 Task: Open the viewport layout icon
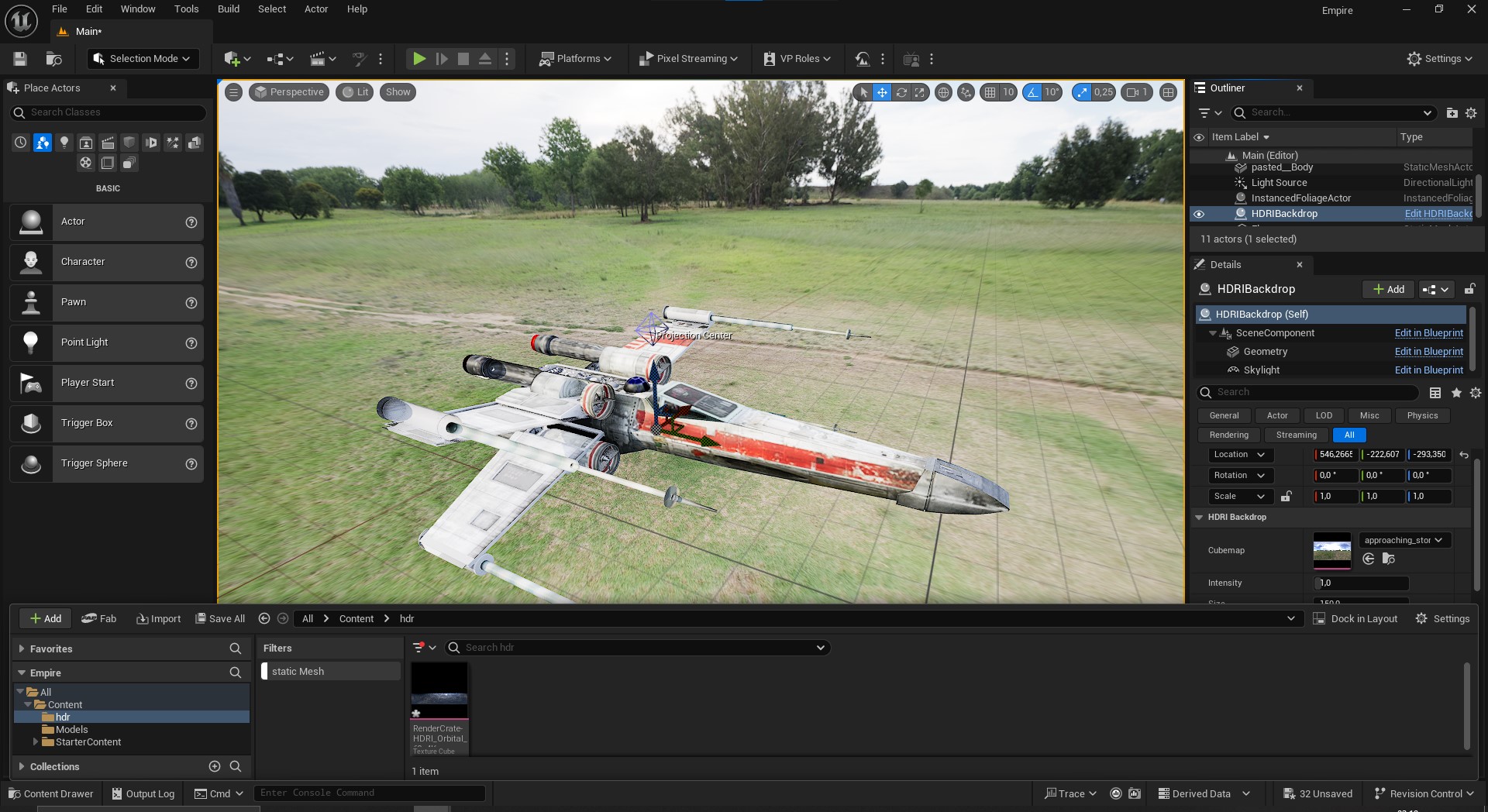click(1168, 92)
